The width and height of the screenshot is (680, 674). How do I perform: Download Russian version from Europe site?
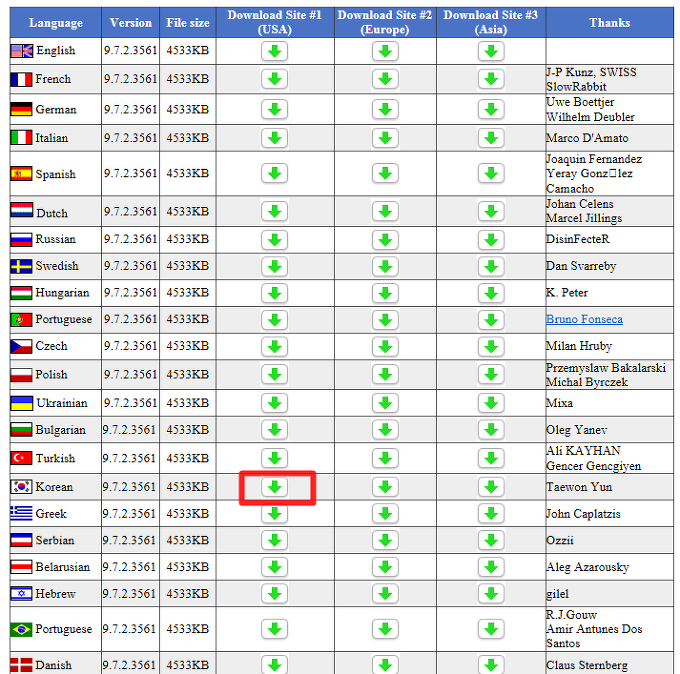(385, 240)
